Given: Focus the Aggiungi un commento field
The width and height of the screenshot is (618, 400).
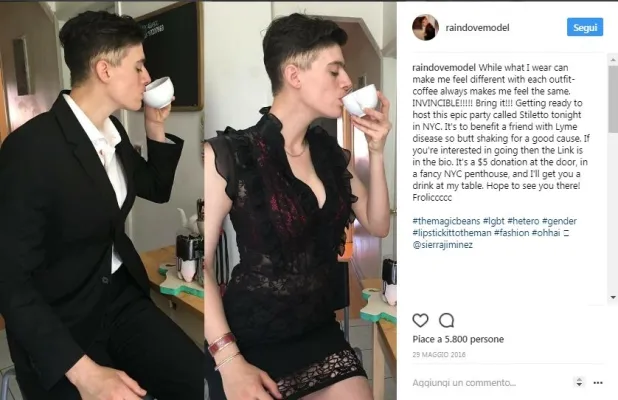Looking at the screenshot, I should click(x=491, y=383).
